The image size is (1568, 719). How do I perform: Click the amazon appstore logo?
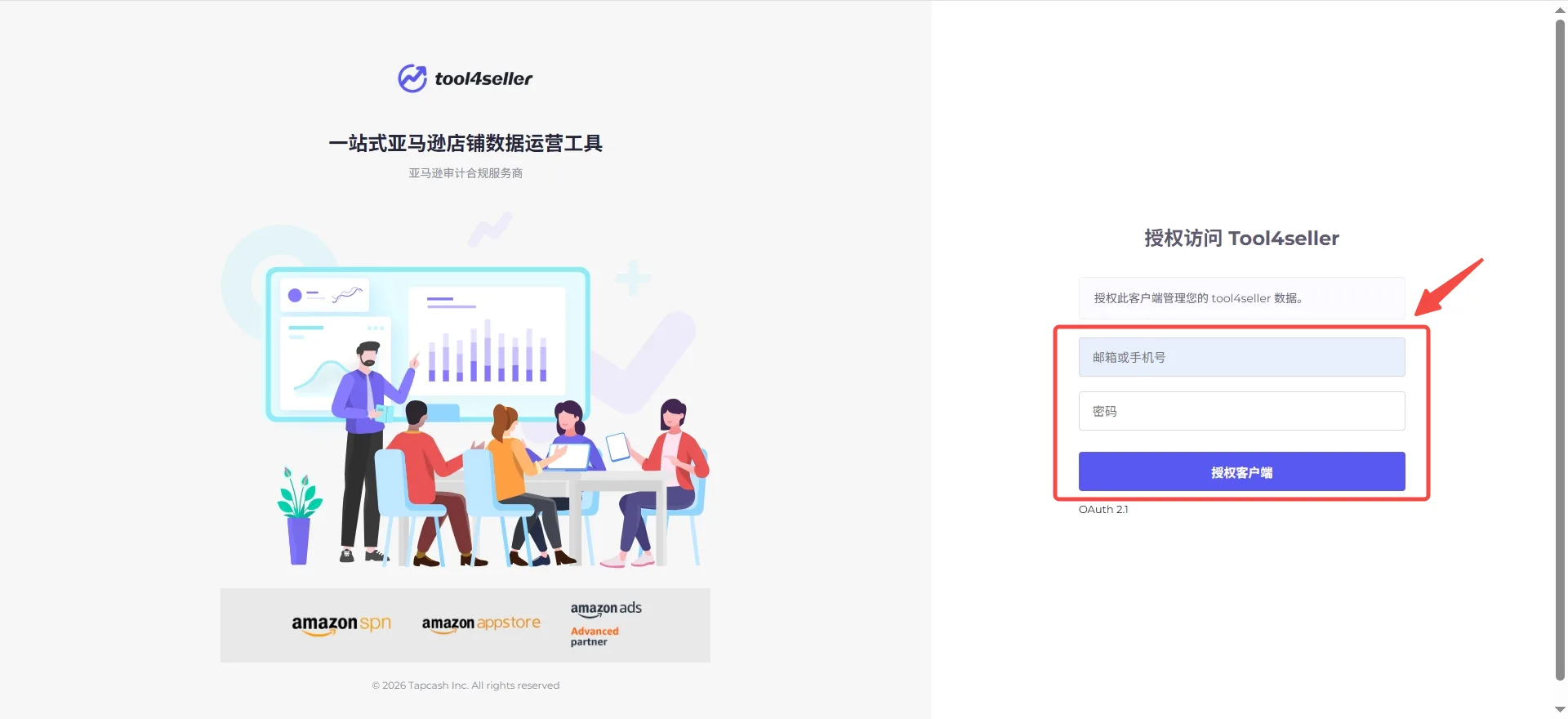[481, 623]
